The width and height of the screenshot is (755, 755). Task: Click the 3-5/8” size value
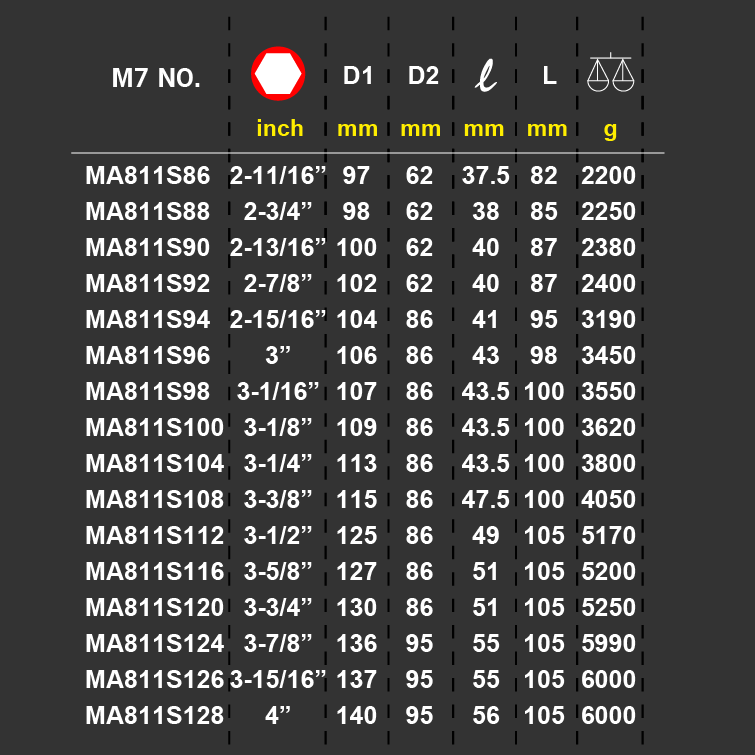pos(278,572)
